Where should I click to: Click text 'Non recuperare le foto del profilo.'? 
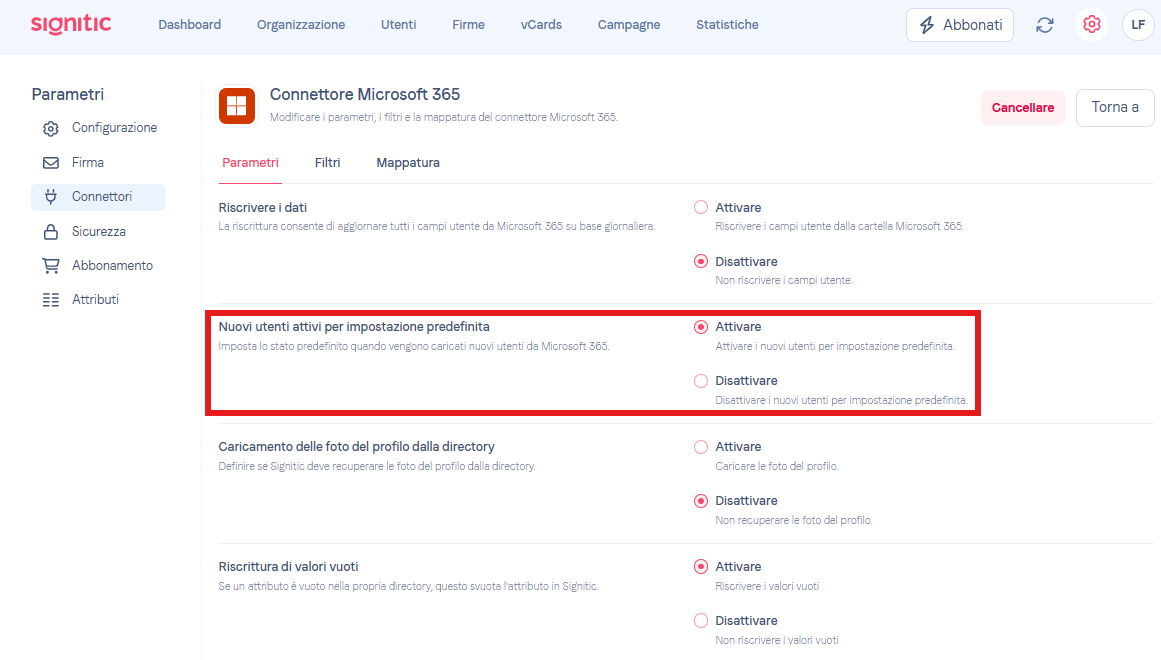pyautogui.click(x=794, y=521)
